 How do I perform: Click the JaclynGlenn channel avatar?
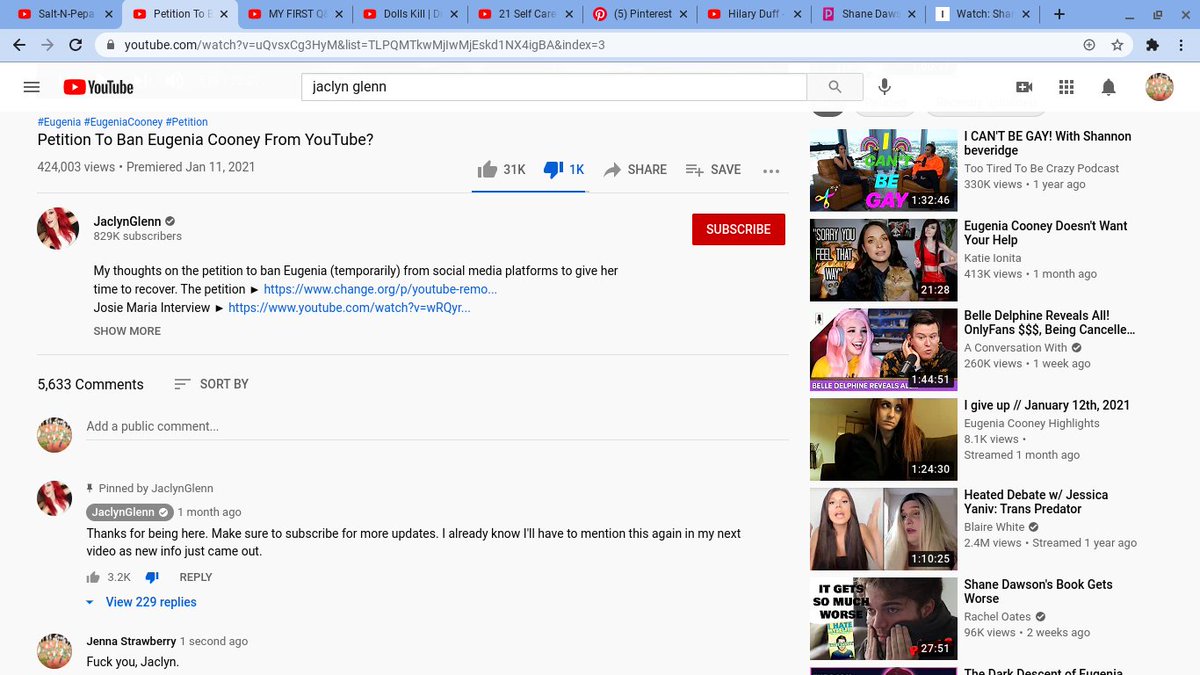(58, 229)
